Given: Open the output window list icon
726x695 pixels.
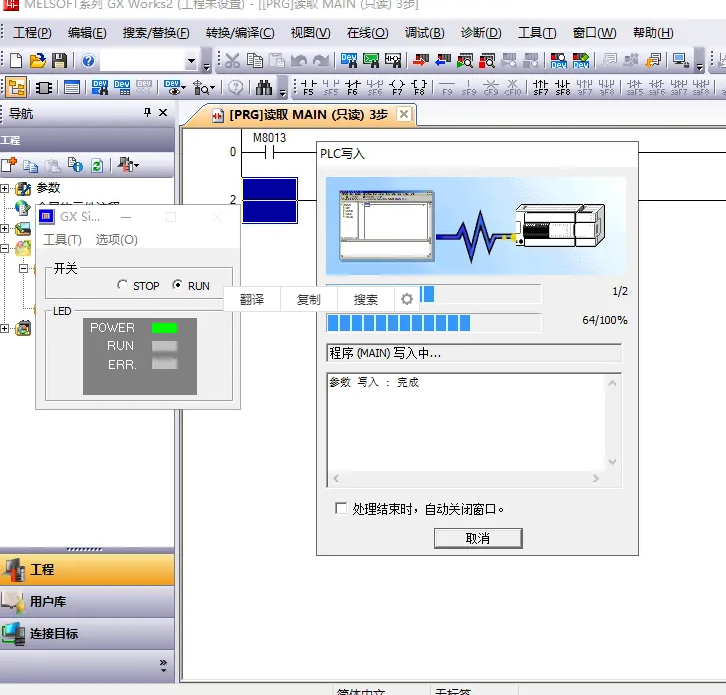Looking at the screenshot, I should [x=72, y=88].
